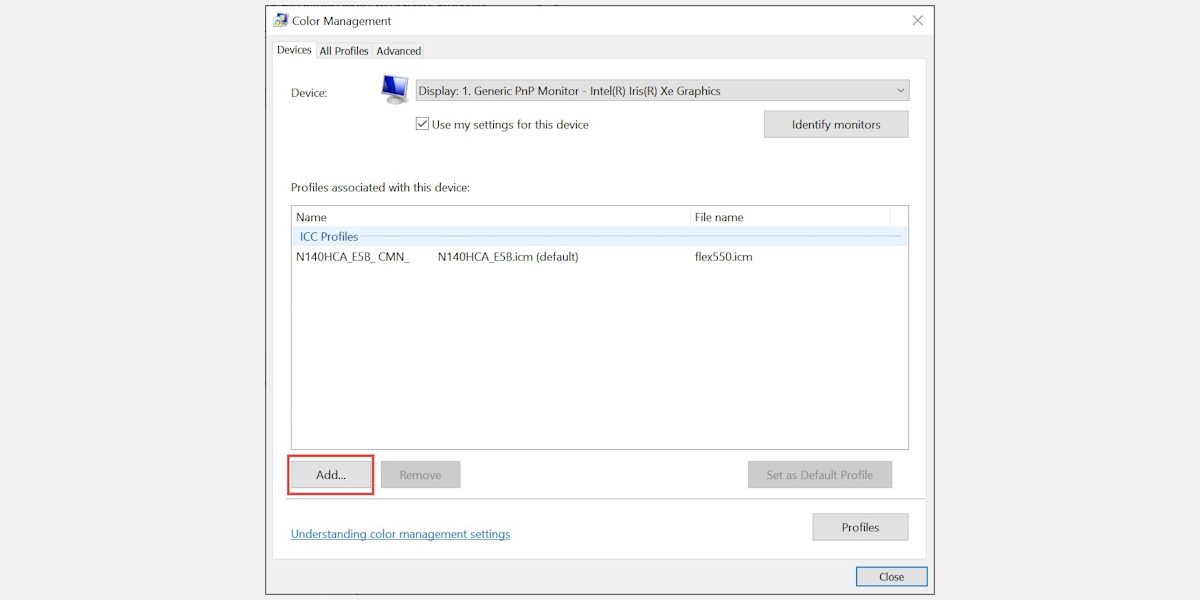1200x600 pixels.
Task: Switch to the Devices tab
Action: pyautogui.click(x=294, y=50)
